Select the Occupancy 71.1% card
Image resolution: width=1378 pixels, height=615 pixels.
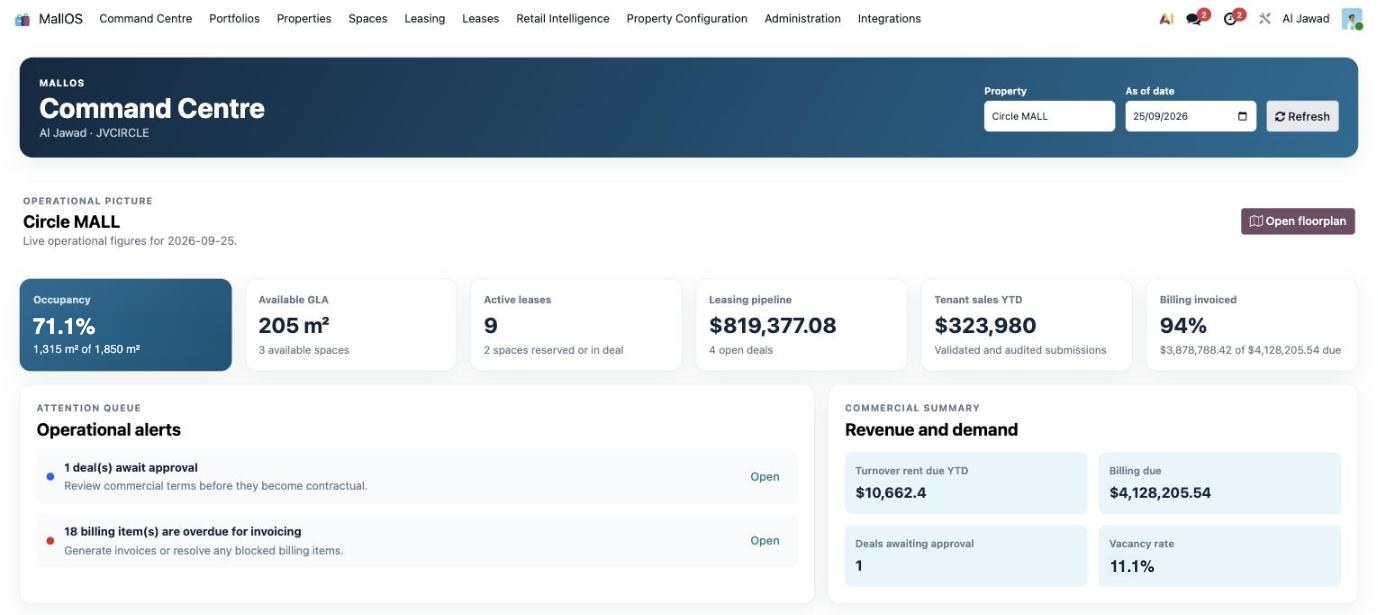click(126, 325)
